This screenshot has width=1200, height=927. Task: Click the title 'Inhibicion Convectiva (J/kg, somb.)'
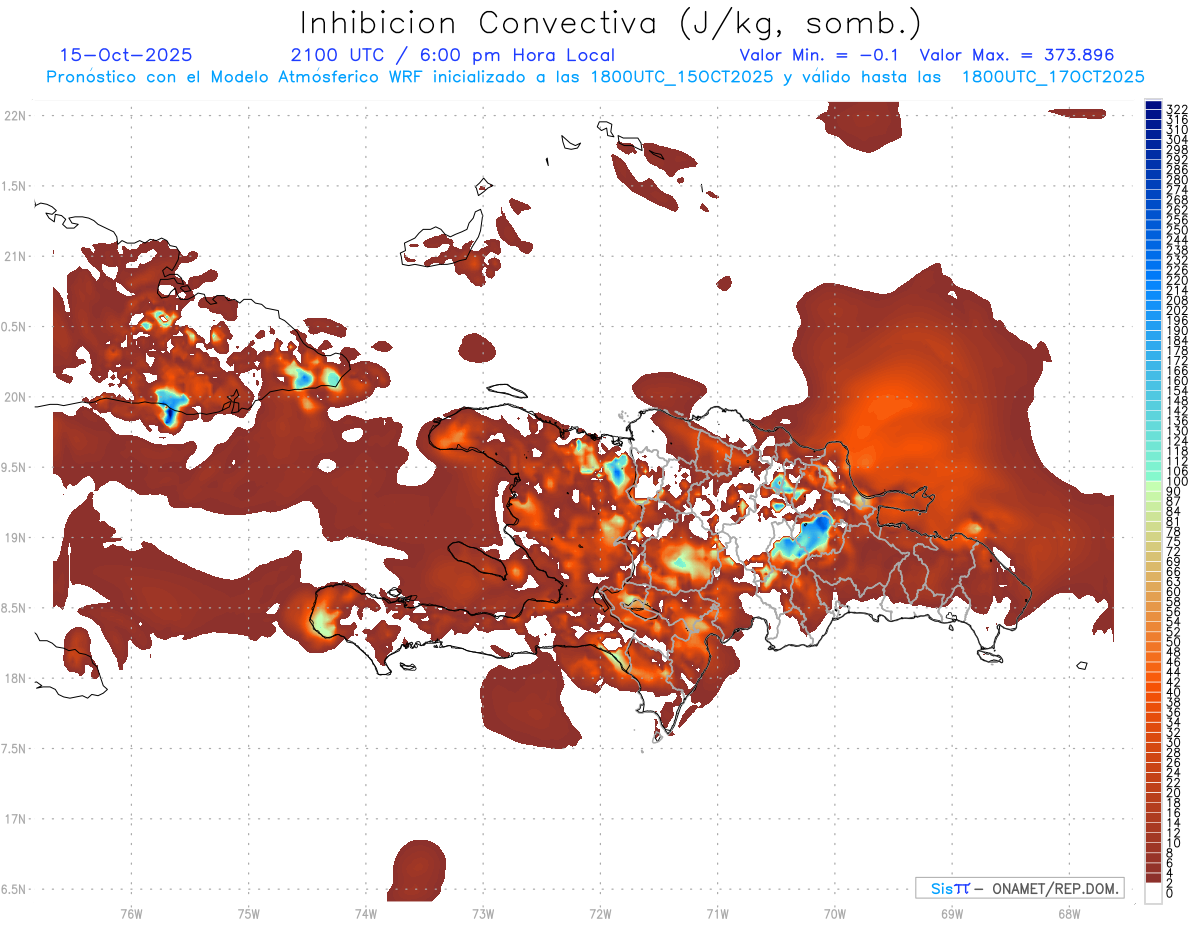coord(611,23)
